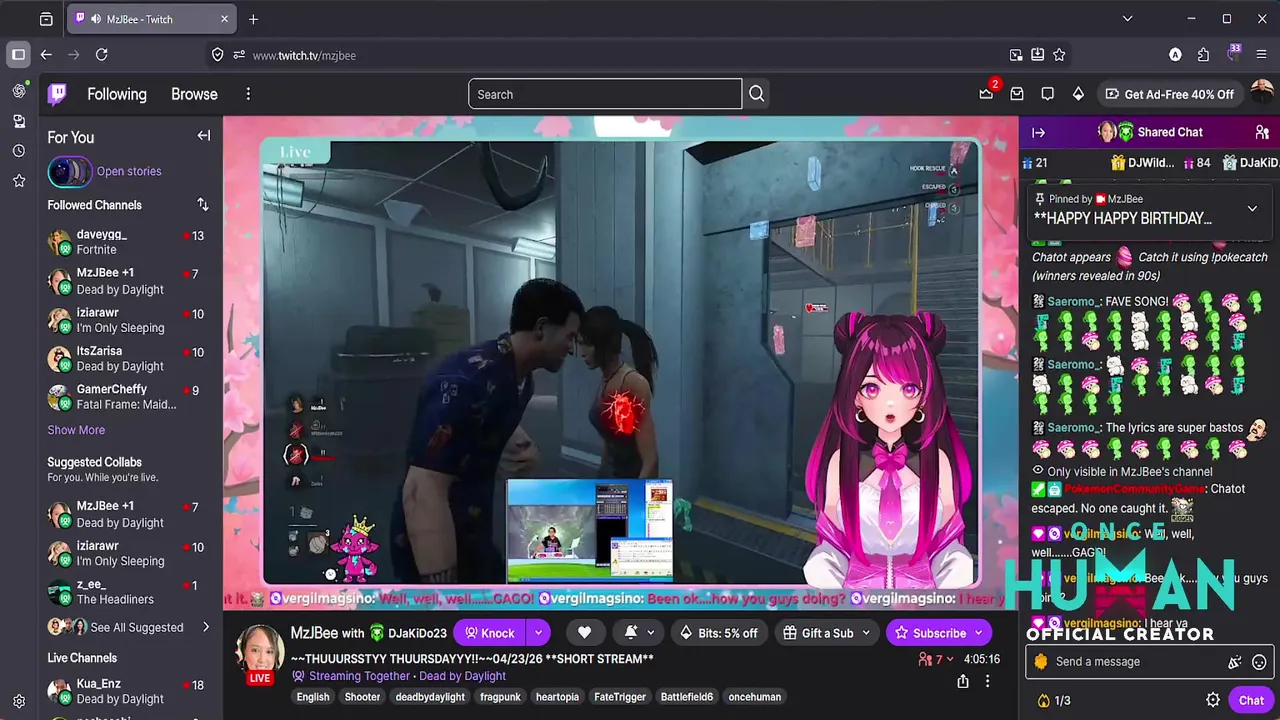Expand the pinned message chevron

pyautogui.click(x=1252, y=209)
